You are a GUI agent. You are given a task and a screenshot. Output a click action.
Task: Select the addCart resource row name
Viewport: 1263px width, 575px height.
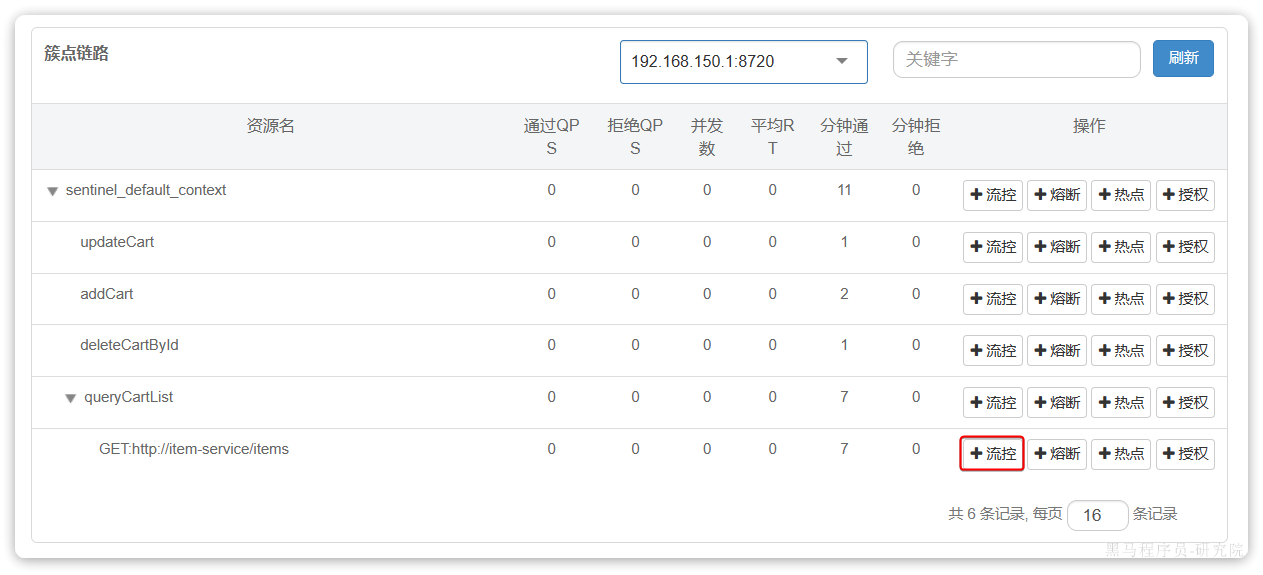(x=107, y=294)
